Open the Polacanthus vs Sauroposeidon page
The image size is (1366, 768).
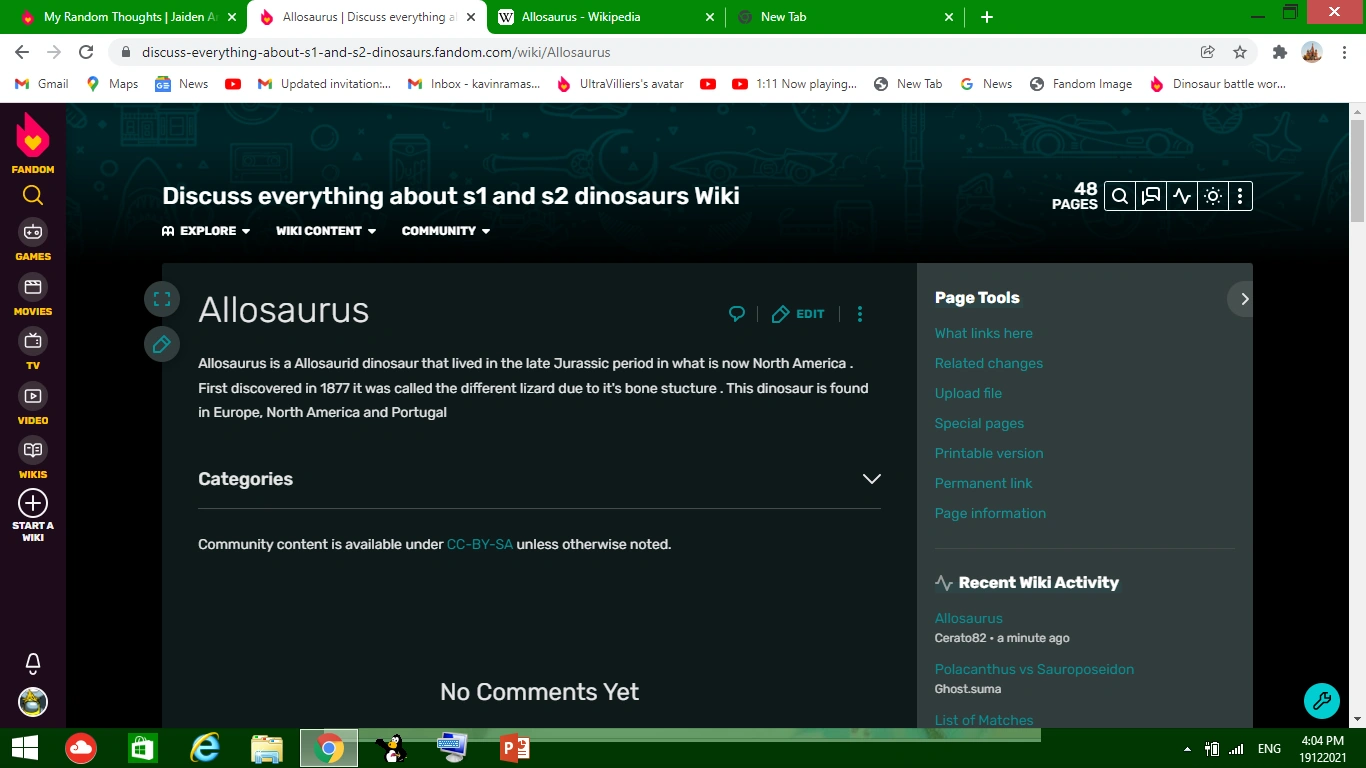click(1034, 669)
